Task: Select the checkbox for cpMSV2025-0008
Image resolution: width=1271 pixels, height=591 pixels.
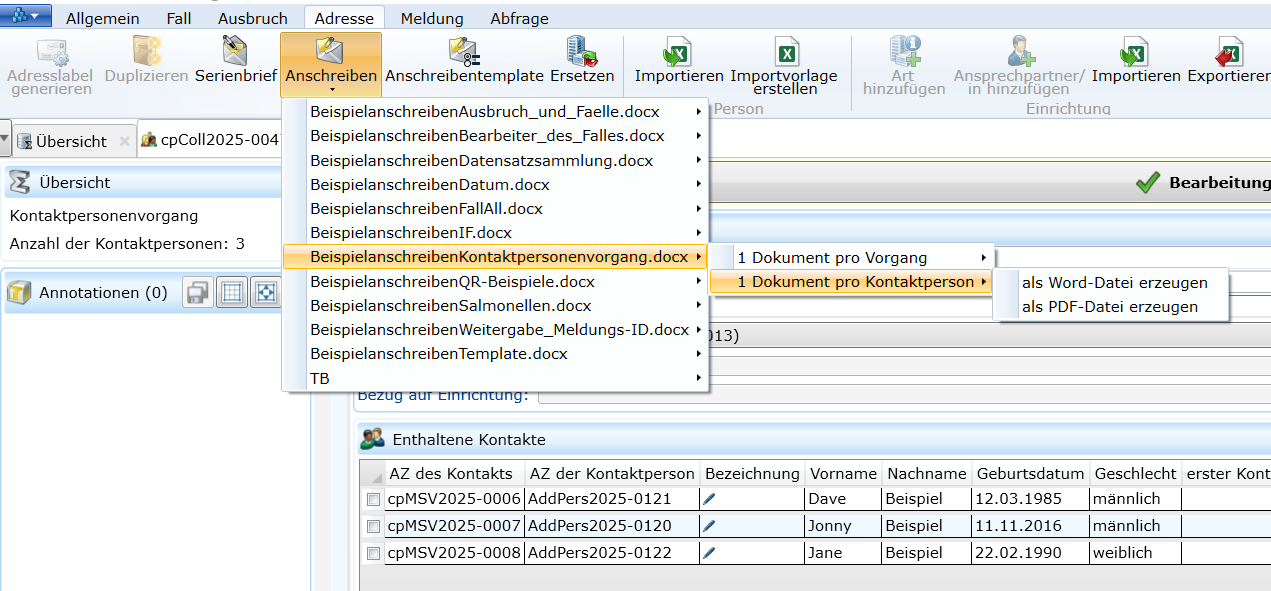Action: [x=373, y=553]
